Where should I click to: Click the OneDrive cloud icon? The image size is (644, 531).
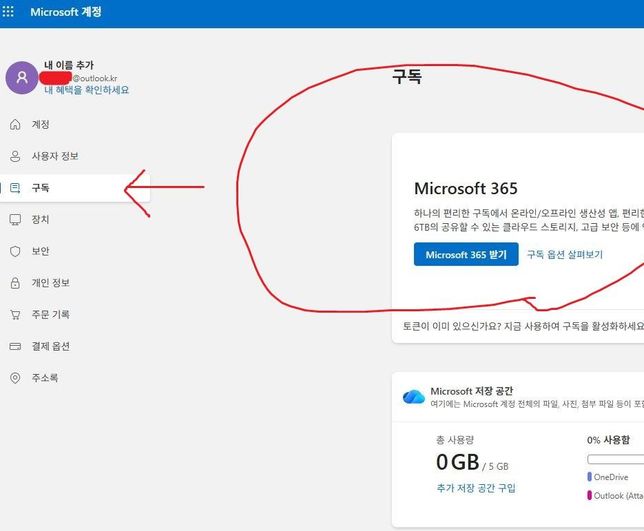point(414,397)
